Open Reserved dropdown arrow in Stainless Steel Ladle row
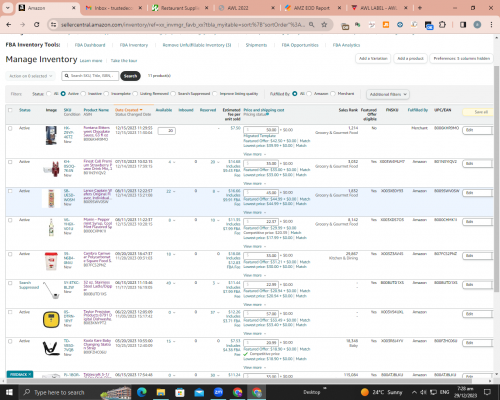This screenshot has height=400, width=500. tap(218, 283)
